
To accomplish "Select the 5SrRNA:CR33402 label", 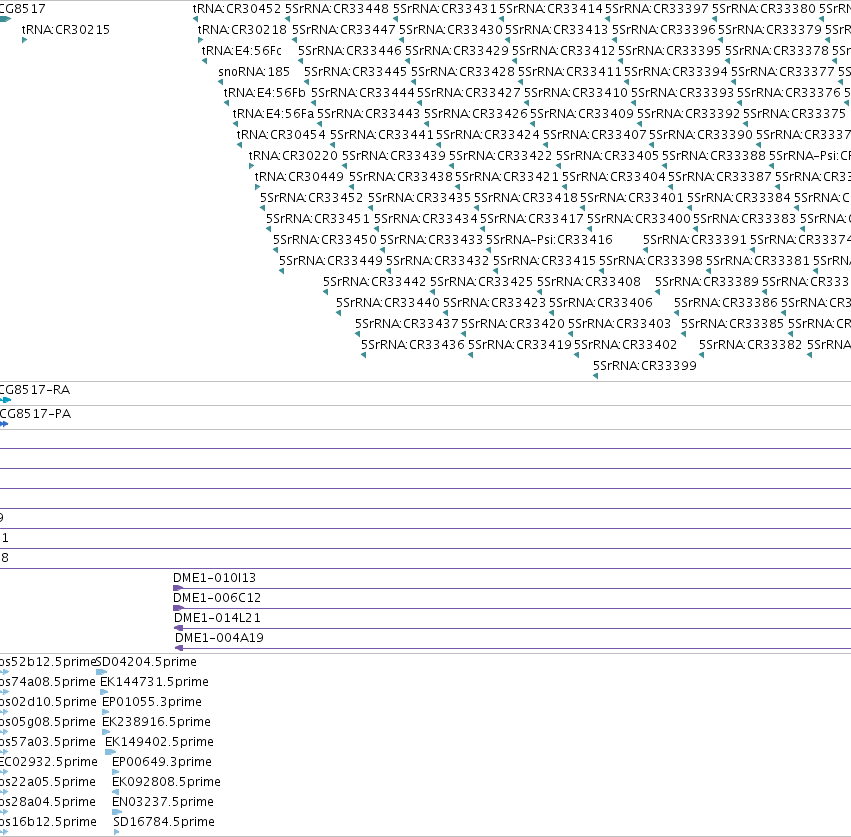I will [x=625, y=345].
